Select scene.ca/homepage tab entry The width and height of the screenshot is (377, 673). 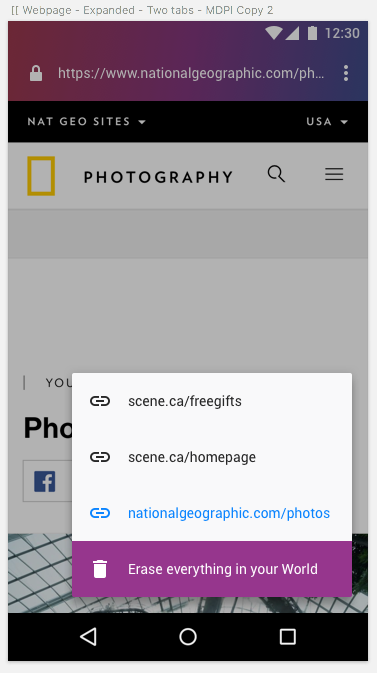click(x=212, y=457)
